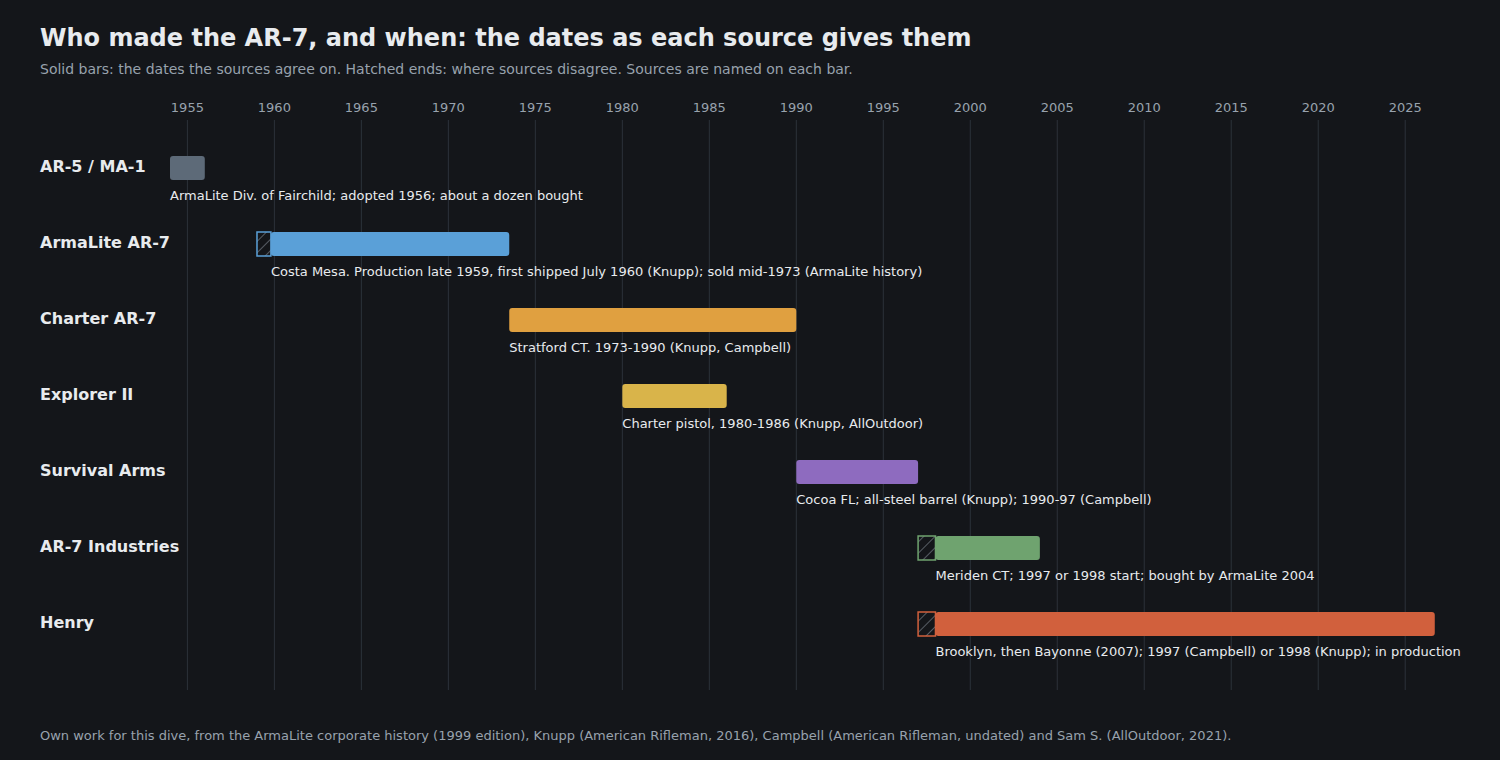The height and width of the screenshot is (760, 1500).
Task: Click the 'Charter AR-7' row label
Action: (98, 319)
